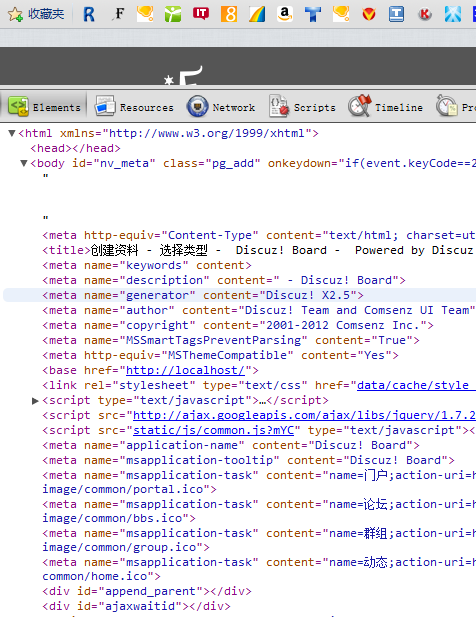Screen dimensions: 476x617
Task: Select the msapplication-task name=动态 row
Action: (259, 569)
